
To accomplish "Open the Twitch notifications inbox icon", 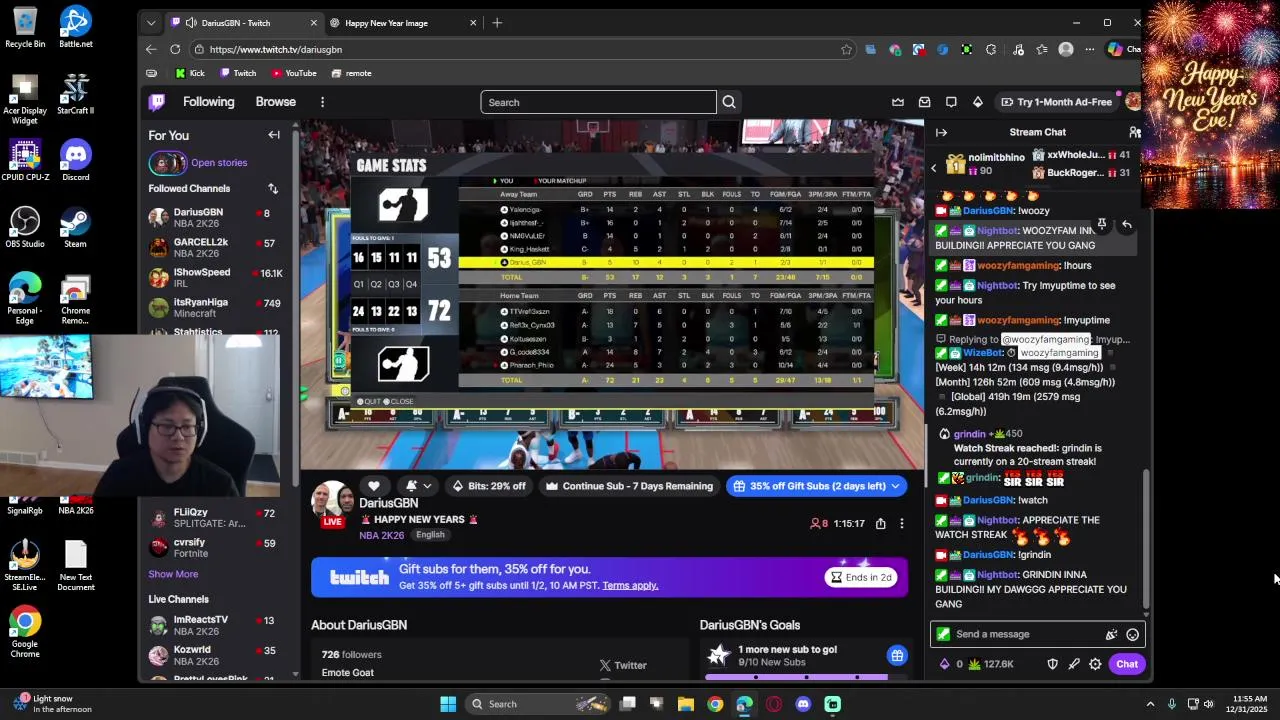I will (x=924, y=102).
